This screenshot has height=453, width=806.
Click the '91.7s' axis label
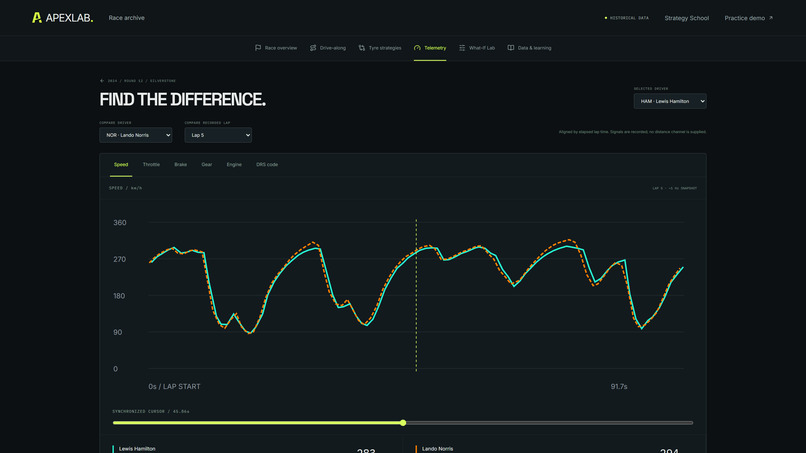tap(619, 387)
